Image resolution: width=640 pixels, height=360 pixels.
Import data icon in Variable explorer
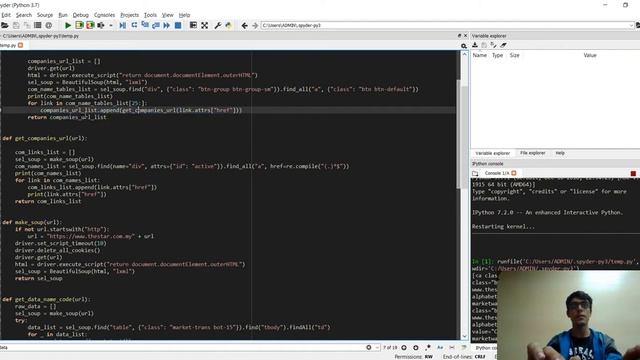pyautogui.click(x=475, y=45)
